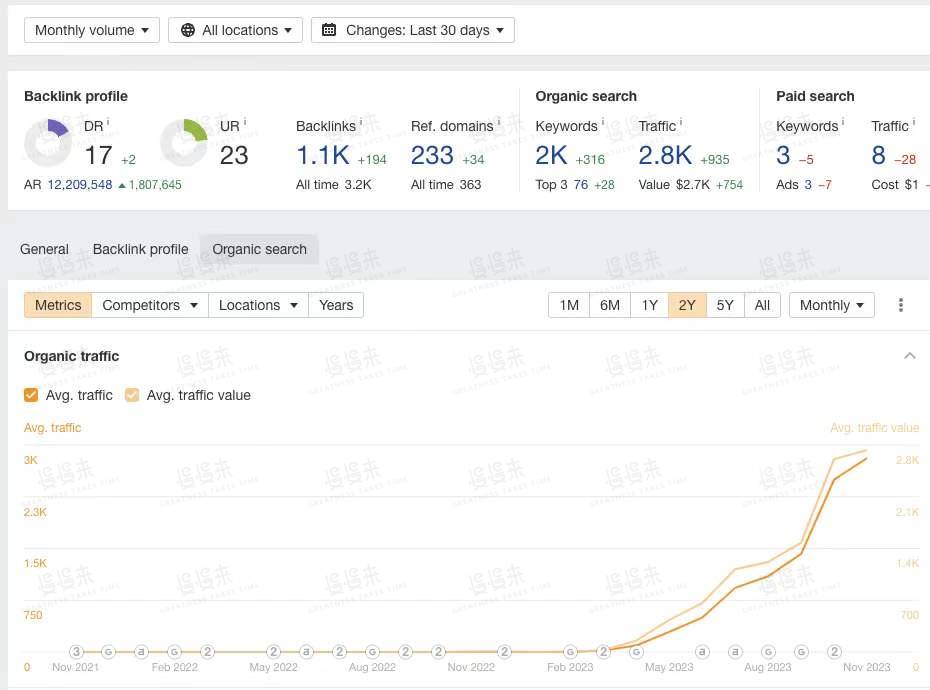Image resolution: width=930 pixels, height=690 pixels.
Task: Click the globe icon in All locations filter
Action: [x=188, y=30]
